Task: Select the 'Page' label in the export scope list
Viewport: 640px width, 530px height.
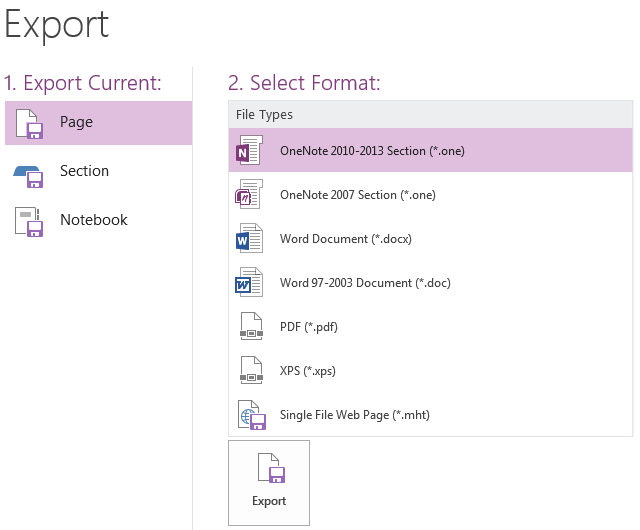Action: 76,122
